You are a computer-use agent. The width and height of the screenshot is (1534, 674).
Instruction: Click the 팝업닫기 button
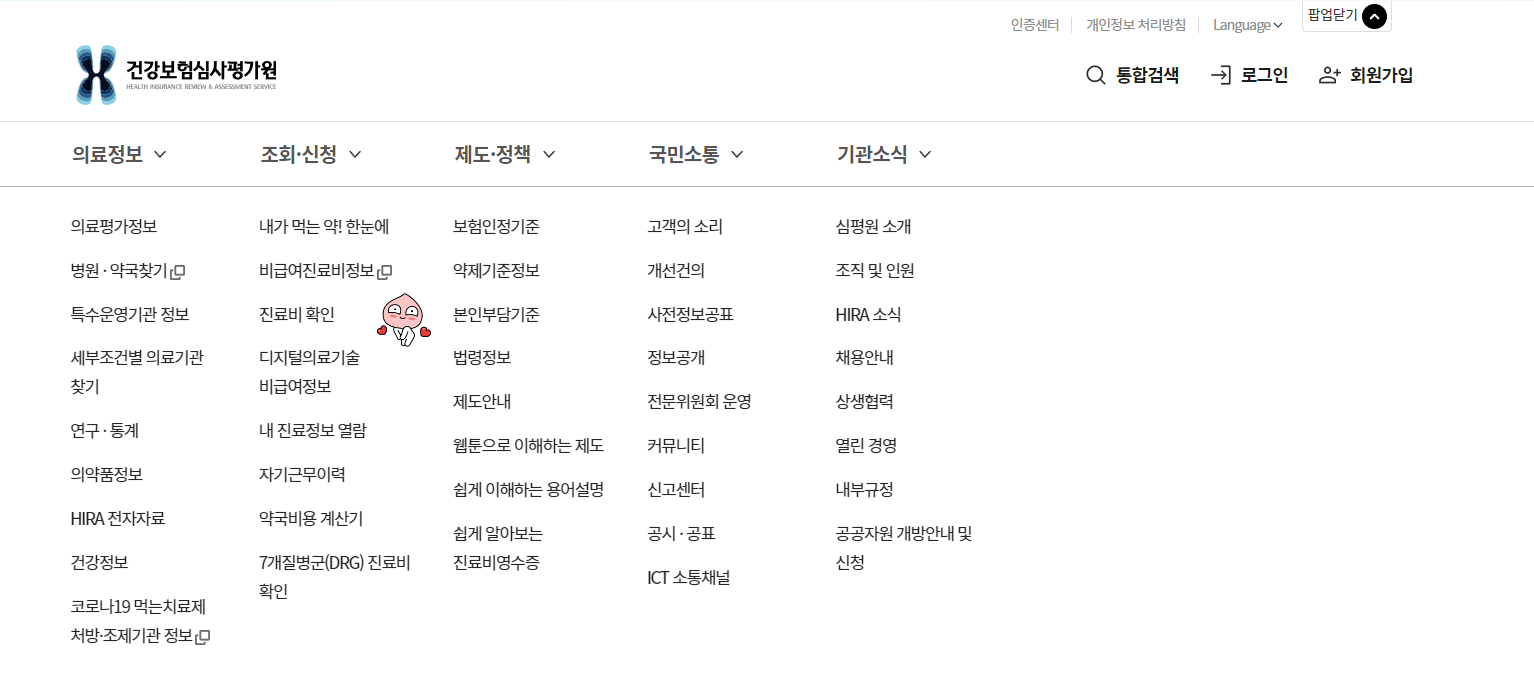(1331, 16)
